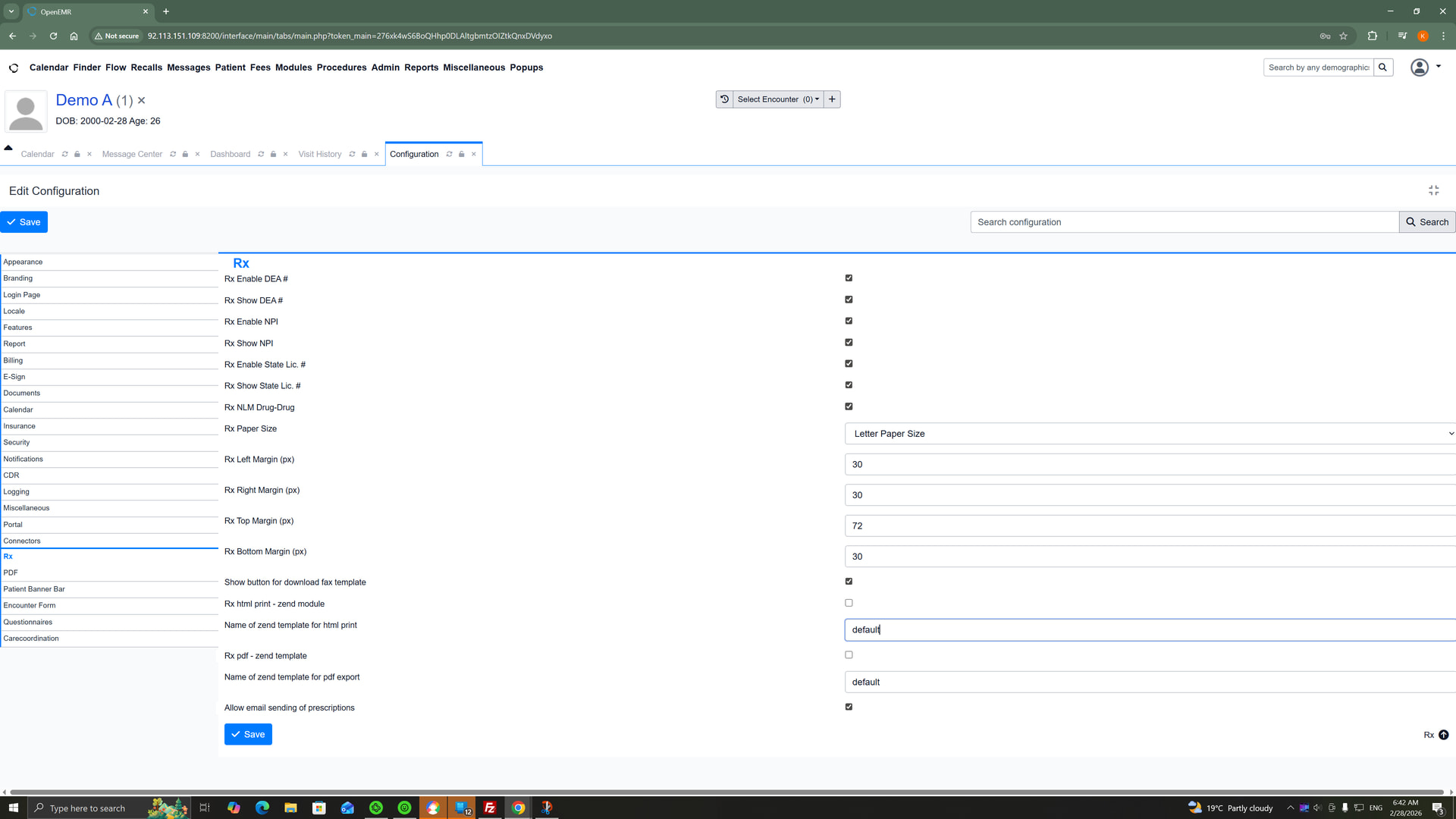This screenshot has height=819, width=1456.
Task: Open the Rx Paper Size dropdown
Action: 1149,434
